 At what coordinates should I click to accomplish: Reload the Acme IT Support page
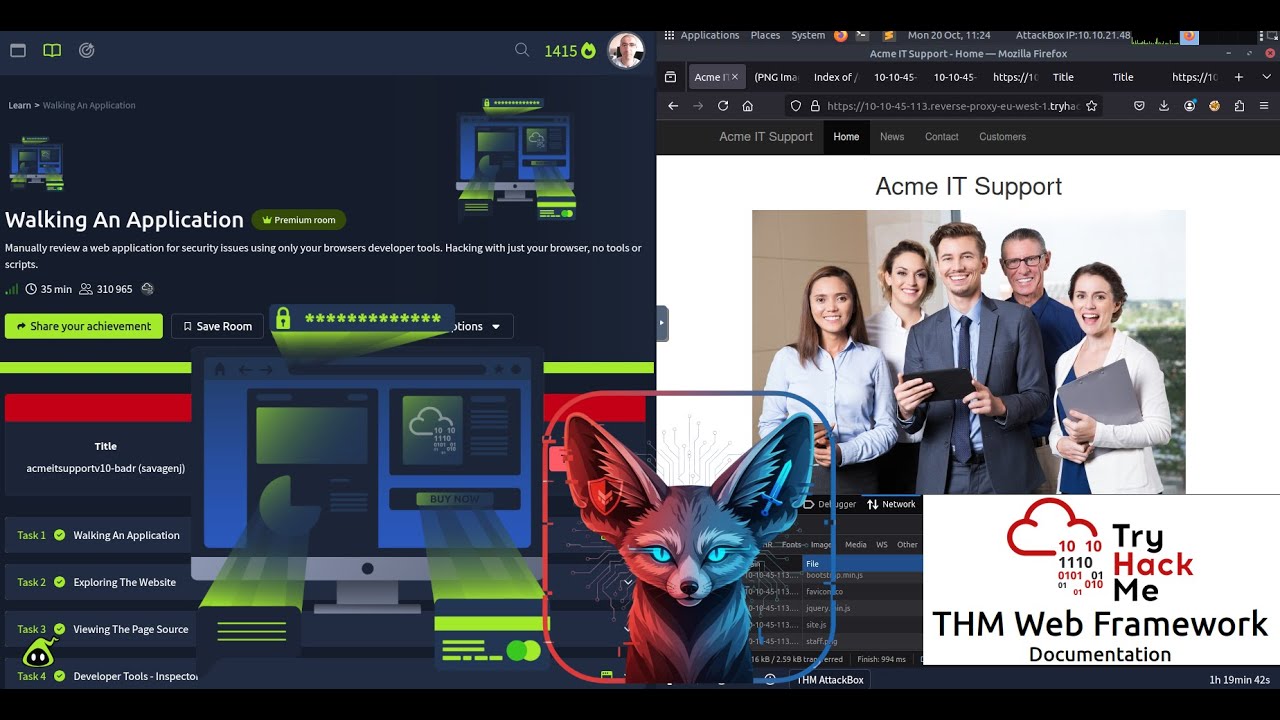pos(723,106)
